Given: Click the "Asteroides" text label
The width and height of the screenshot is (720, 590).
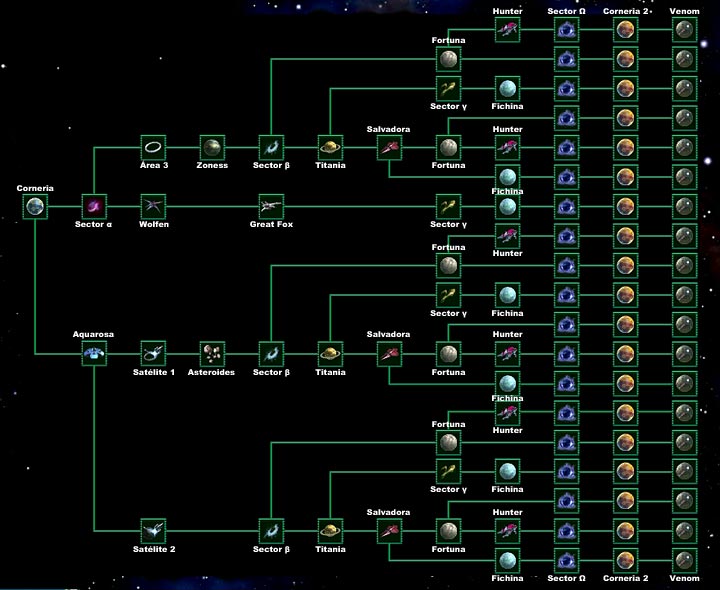Looking at the screenshot, I should (x=211, y=372).
